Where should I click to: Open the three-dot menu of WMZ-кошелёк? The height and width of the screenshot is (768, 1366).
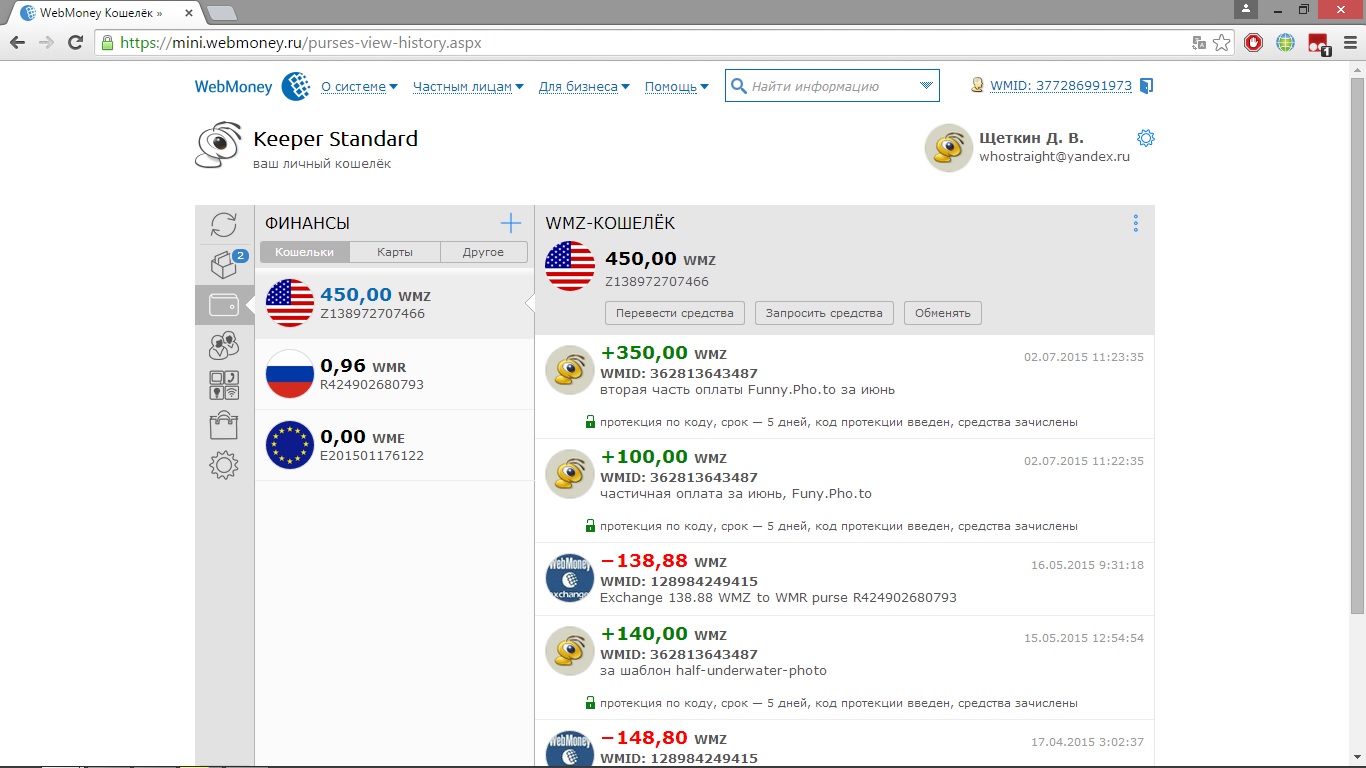pyautogui.click(x=1136, y=224)
